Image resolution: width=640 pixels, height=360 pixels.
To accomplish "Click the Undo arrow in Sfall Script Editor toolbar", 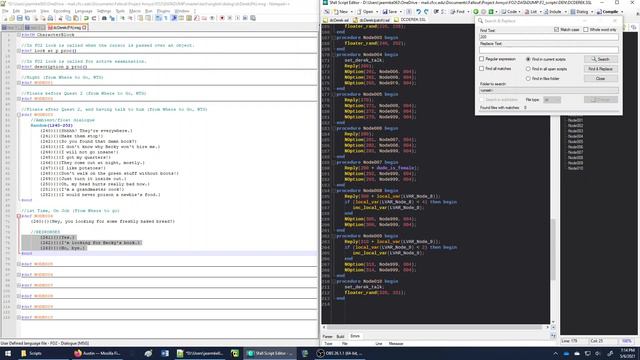I will (x=418, y=12).
